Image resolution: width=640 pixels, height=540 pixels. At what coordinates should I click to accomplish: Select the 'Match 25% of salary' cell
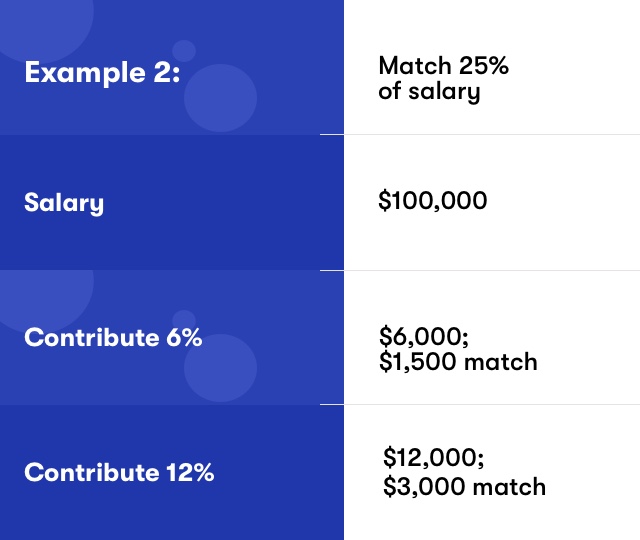point(443,78)
